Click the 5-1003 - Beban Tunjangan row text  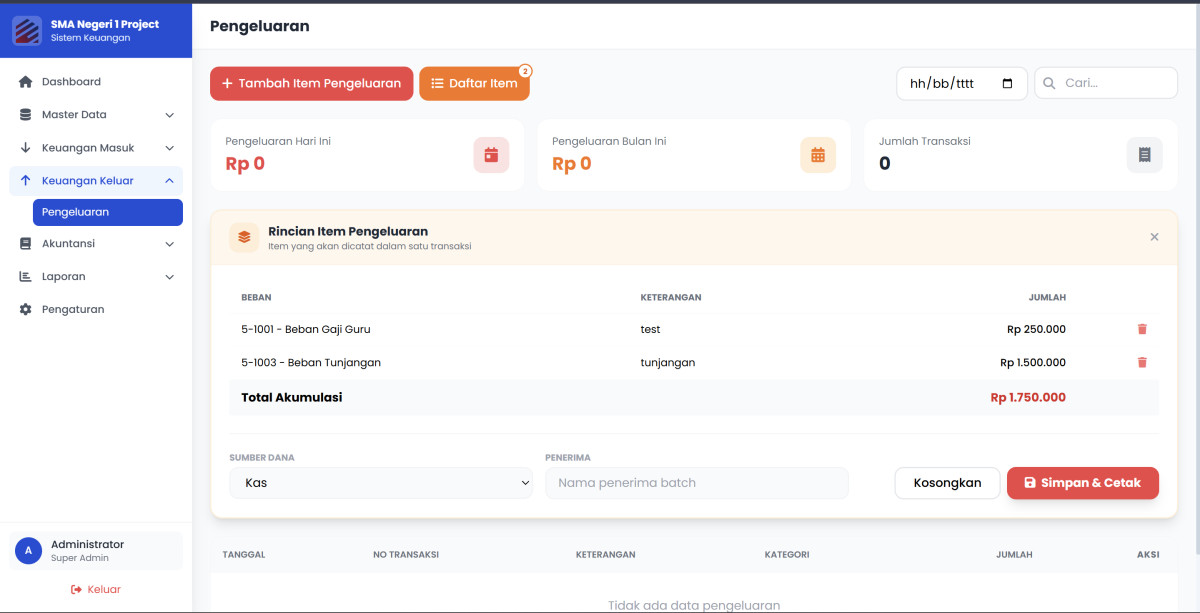click(311, 362)
